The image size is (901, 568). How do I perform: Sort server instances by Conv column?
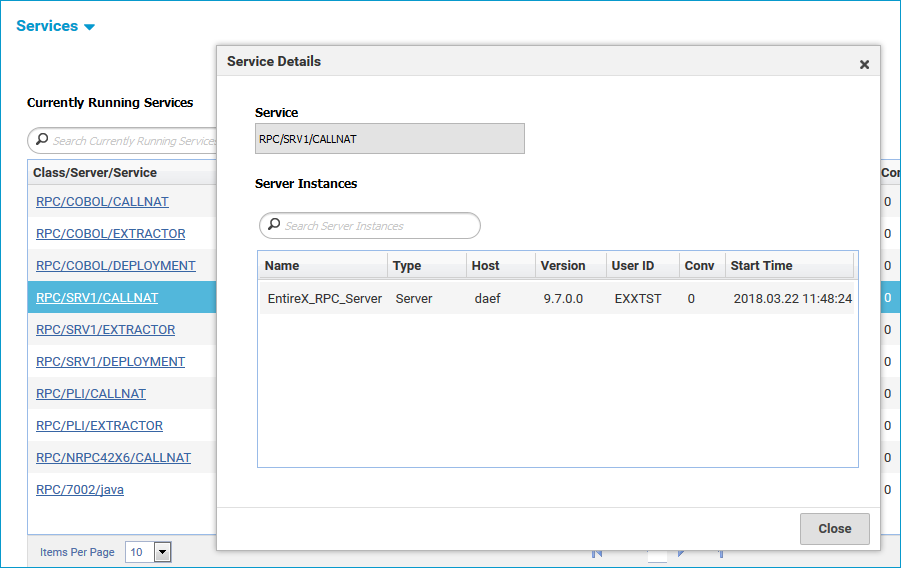coord(702,266)
